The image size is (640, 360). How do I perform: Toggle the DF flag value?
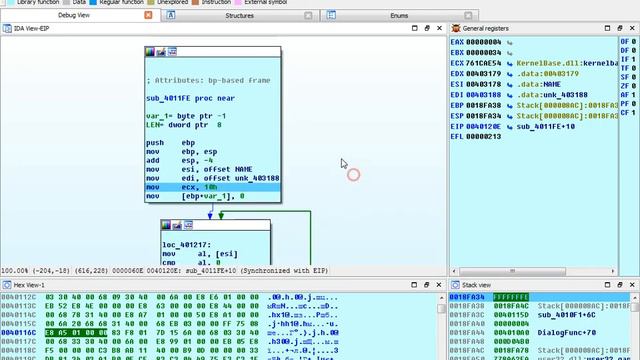coord(633,51)
